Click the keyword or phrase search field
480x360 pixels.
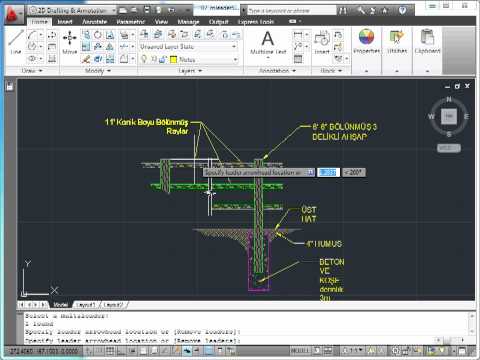coord(292,11)
